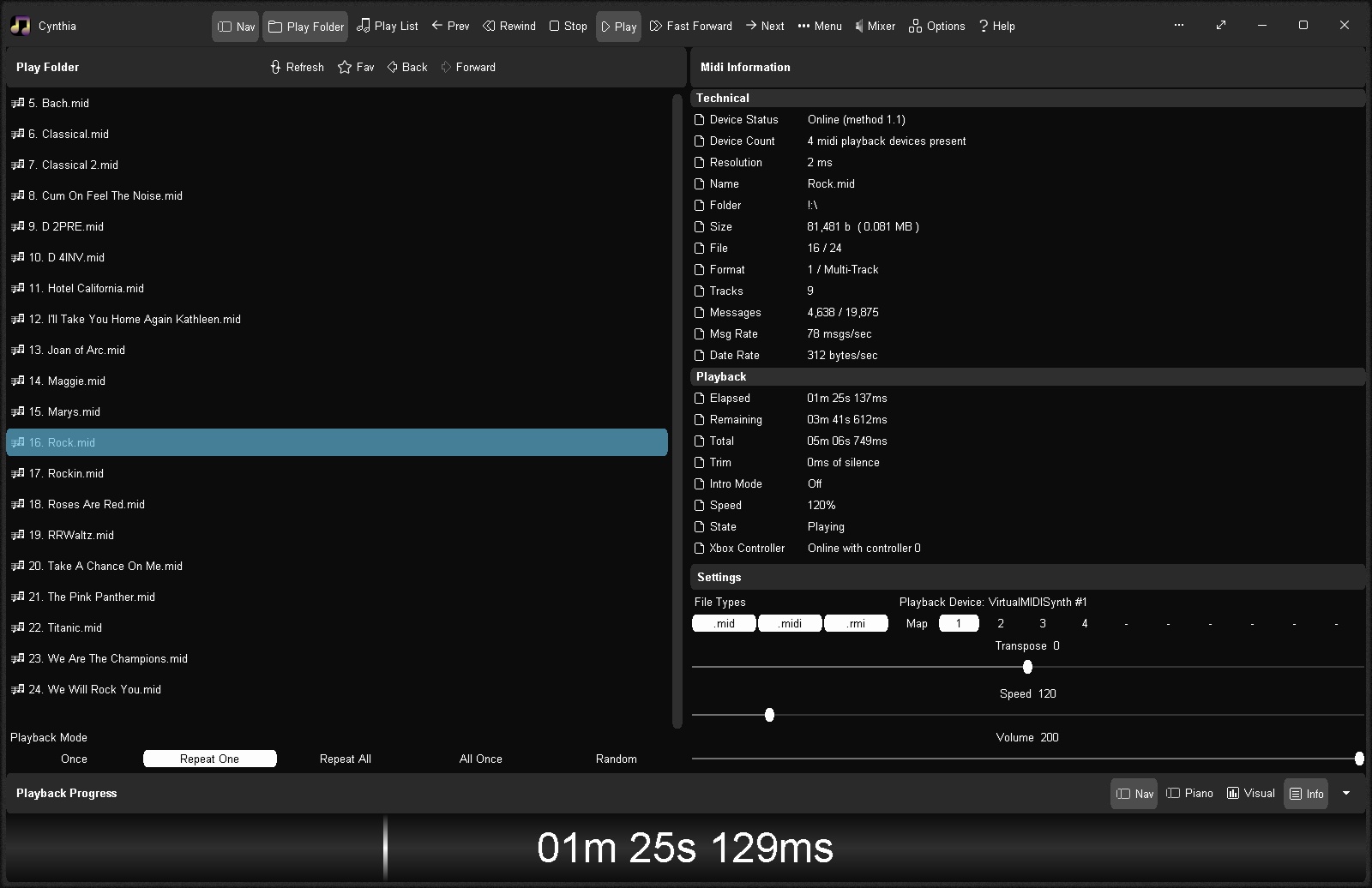Click the file list vertical scrollbar
This screenshot has width=1372, height=888.
click(x=677, y=411)
